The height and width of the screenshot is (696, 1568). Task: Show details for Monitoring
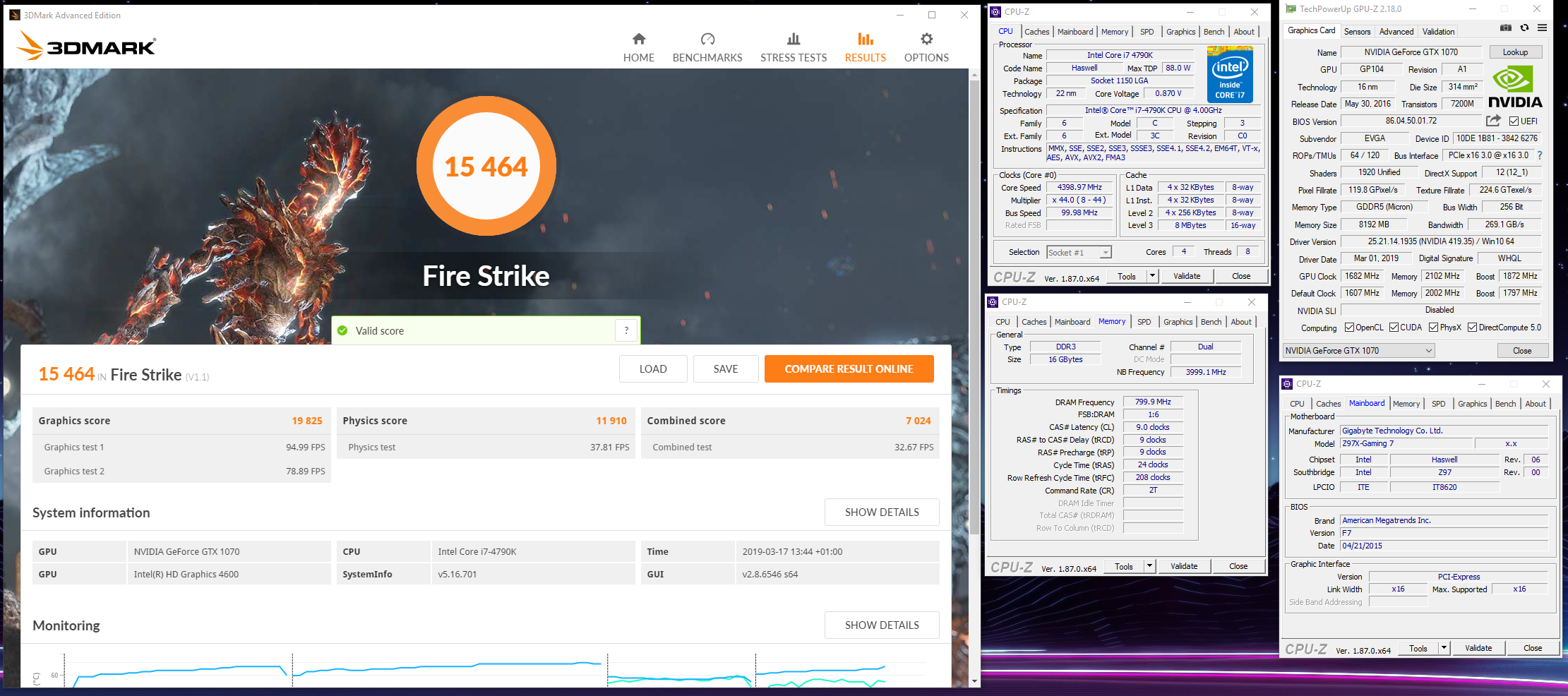(882, 625)
